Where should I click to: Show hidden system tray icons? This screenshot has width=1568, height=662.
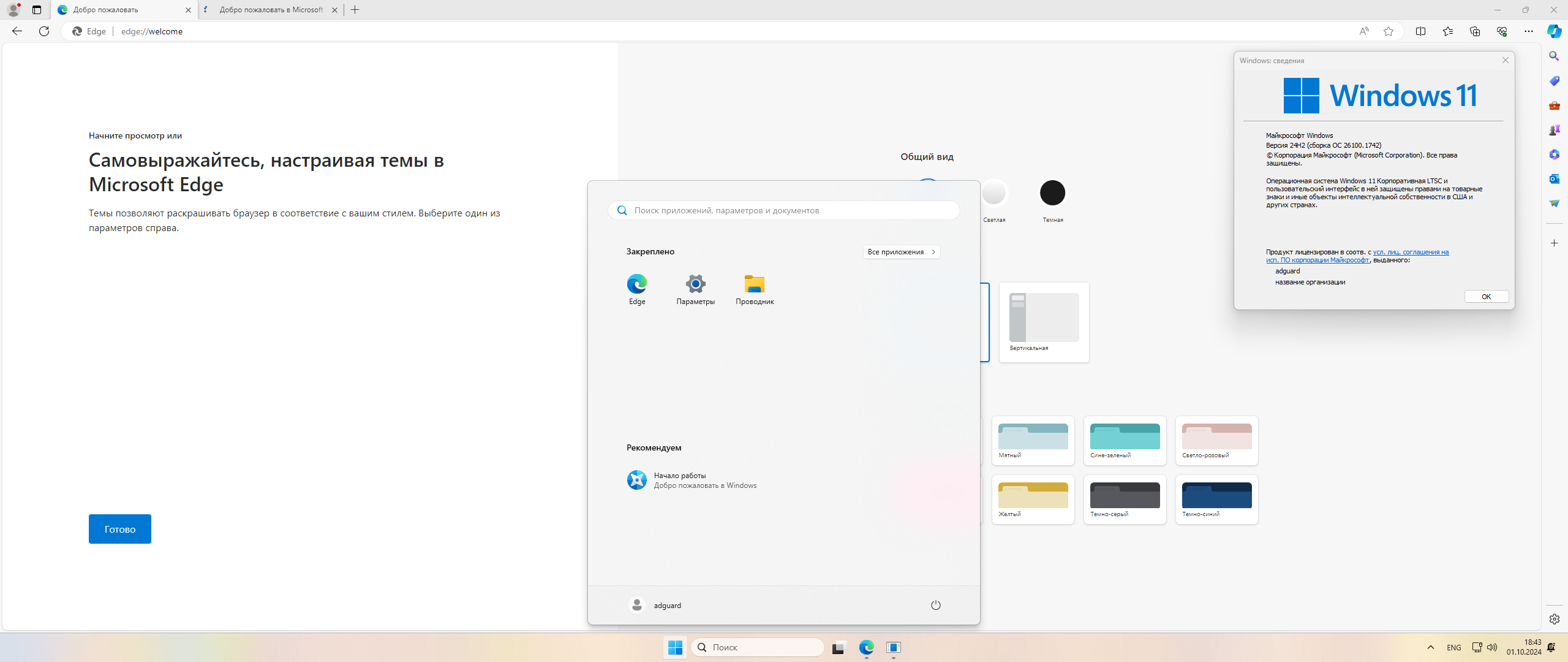click(x=1431, y=647)
